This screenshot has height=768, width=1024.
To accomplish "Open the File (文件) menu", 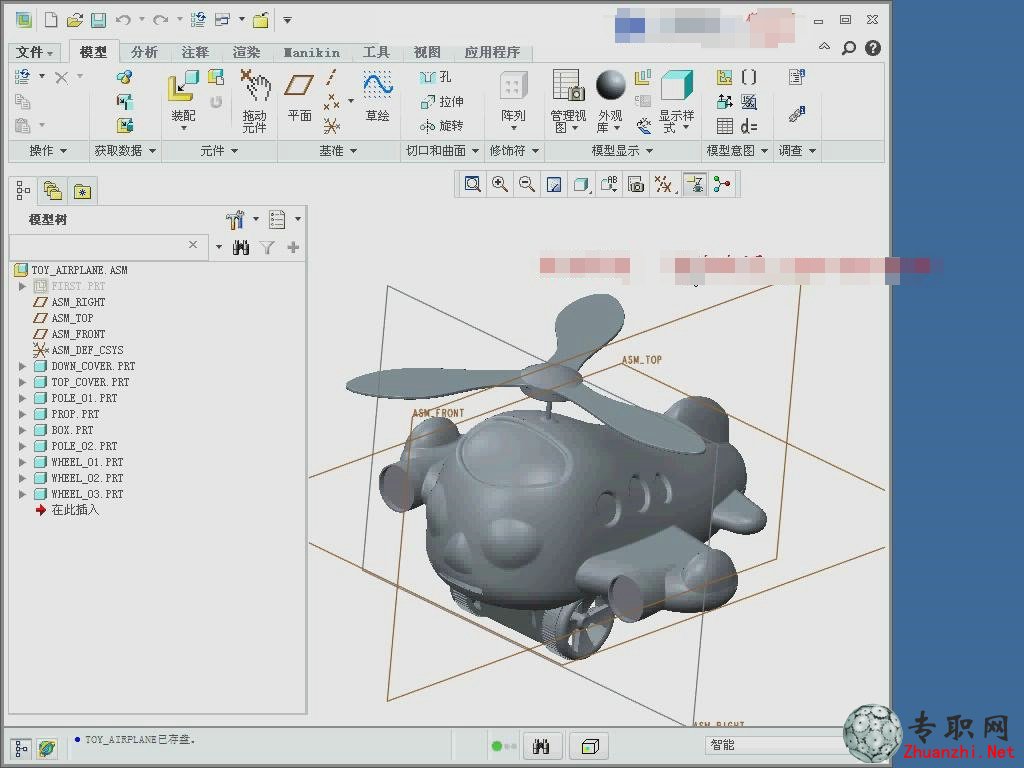I will (34, 52).
